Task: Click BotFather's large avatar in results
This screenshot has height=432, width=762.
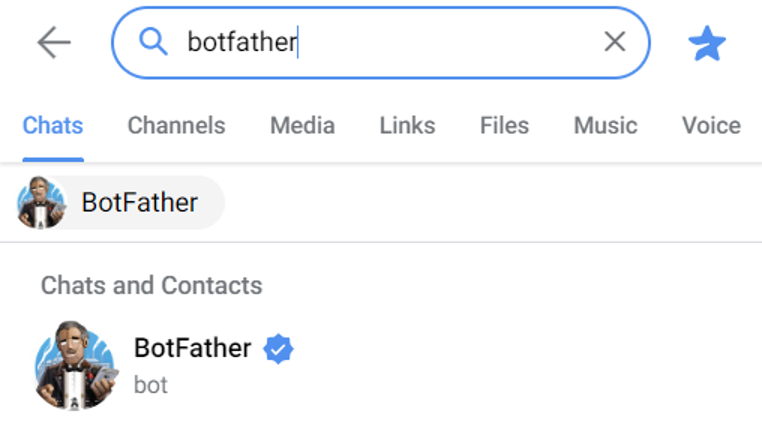Action: [x=74, y=365]
